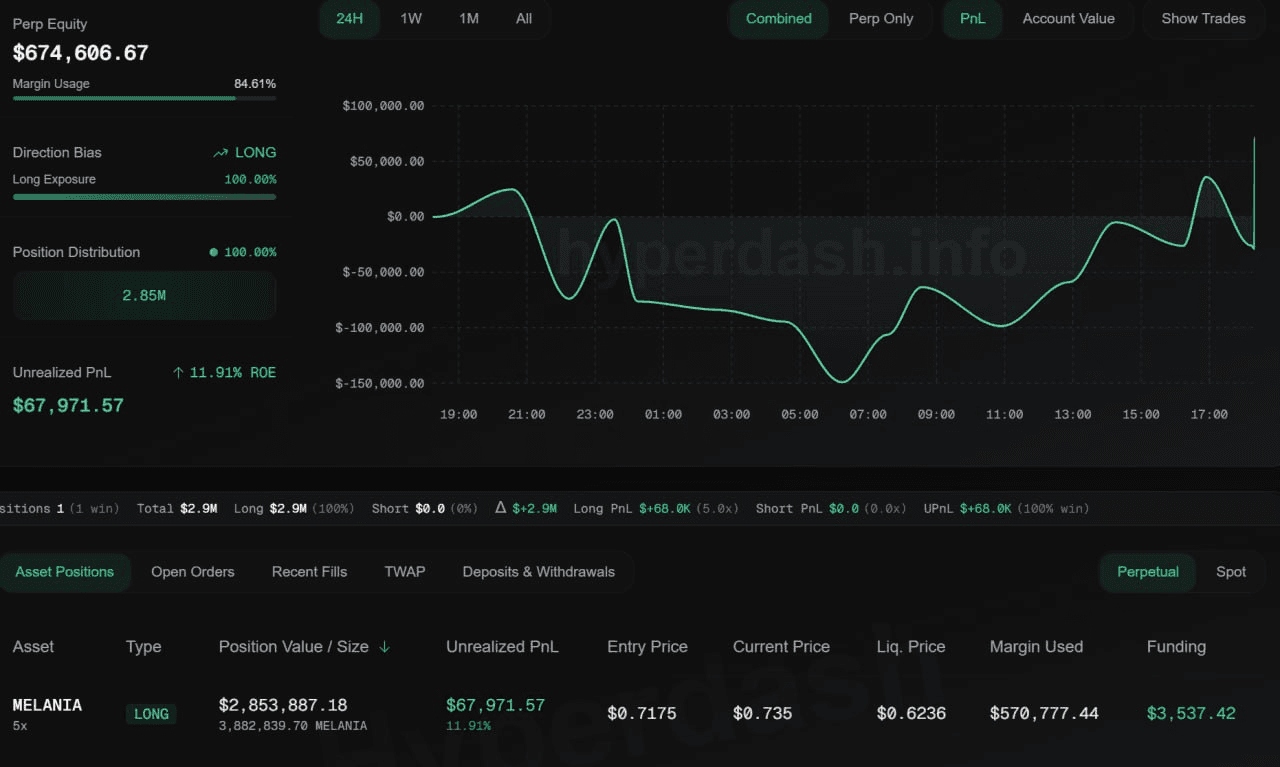Click the $-150,000.00 axis label
The width and height of the screenshot is (1280, 767).
[x=380, y=384]
